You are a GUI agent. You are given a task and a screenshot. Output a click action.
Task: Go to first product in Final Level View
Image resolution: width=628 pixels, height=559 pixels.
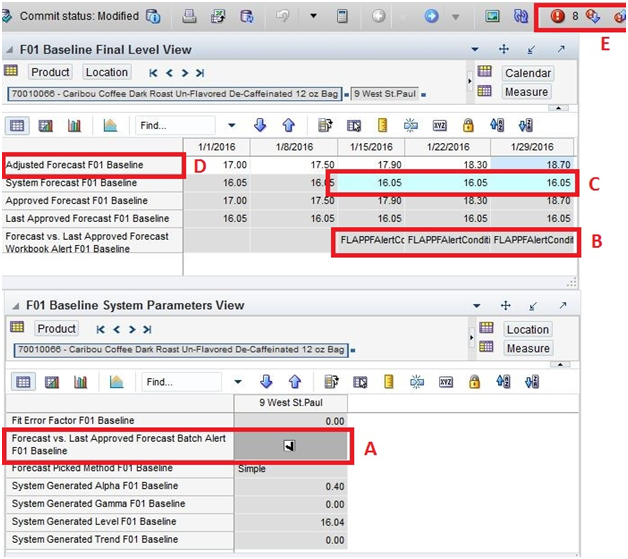(153, 73)
